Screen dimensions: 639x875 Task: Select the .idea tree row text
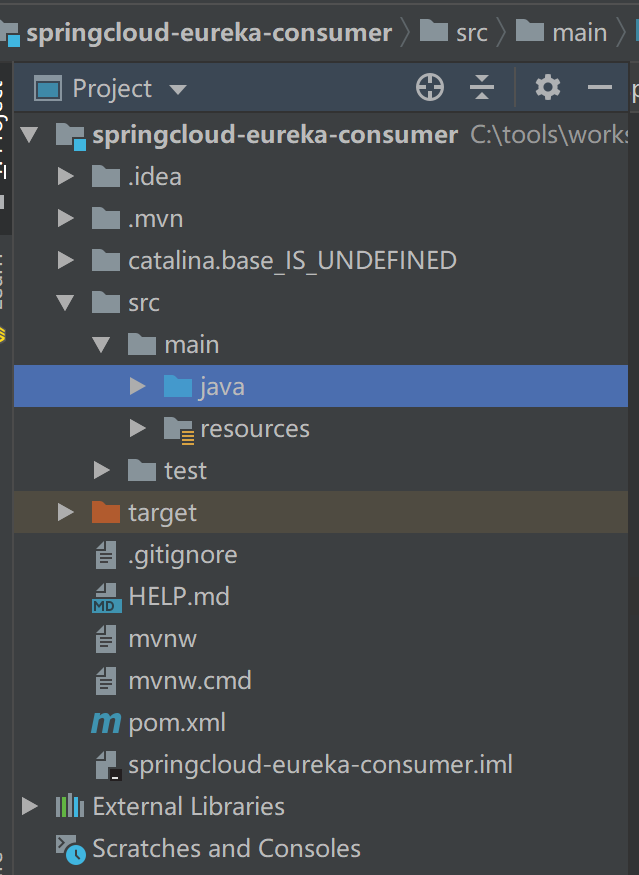click(x=155, y=177)
